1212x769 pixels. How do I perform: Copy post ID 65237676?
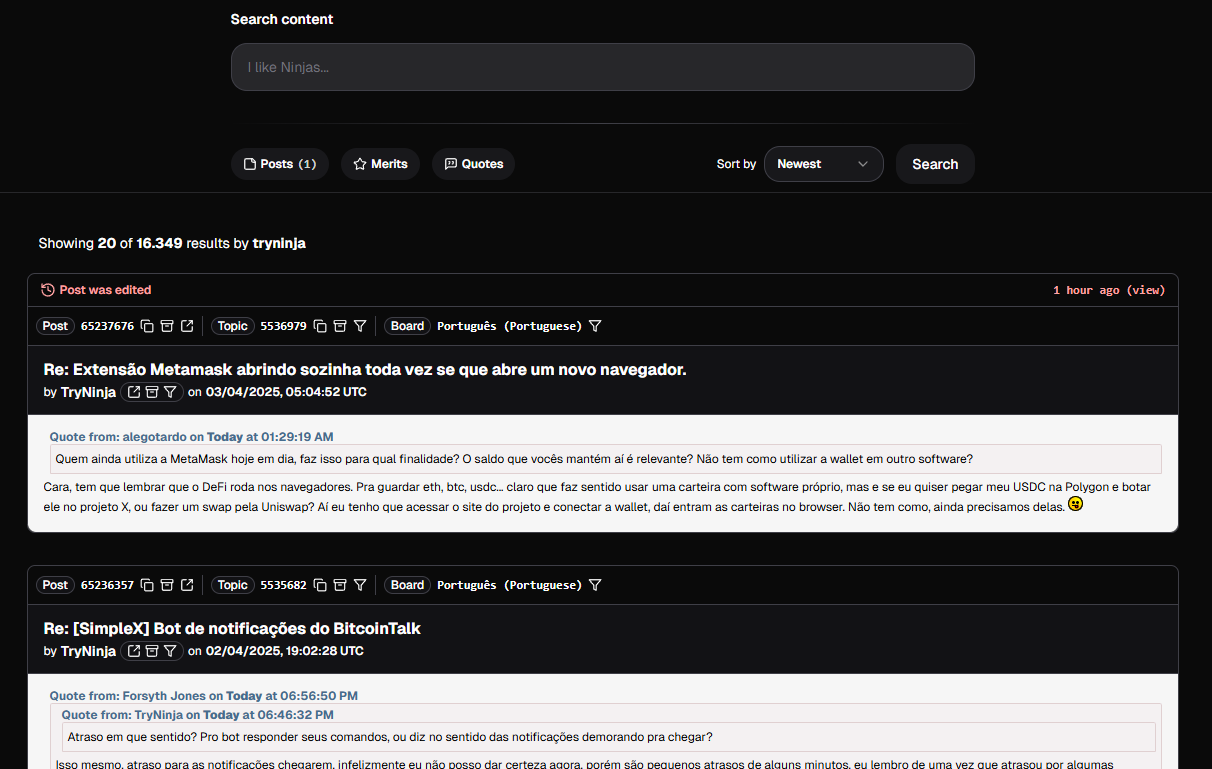coord(147,326)
